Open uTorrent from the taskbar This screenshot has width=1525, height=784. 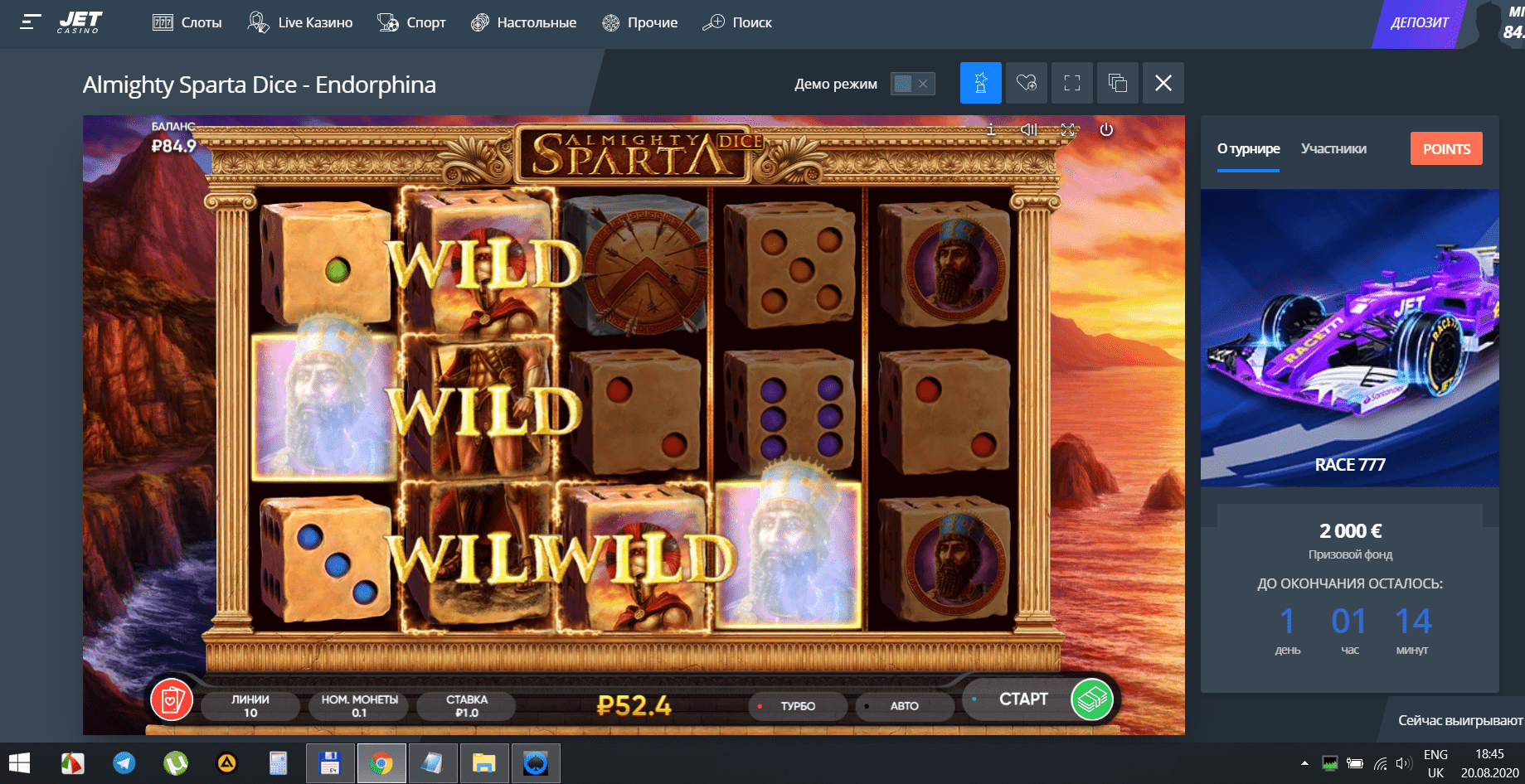(x=176, y=763)
